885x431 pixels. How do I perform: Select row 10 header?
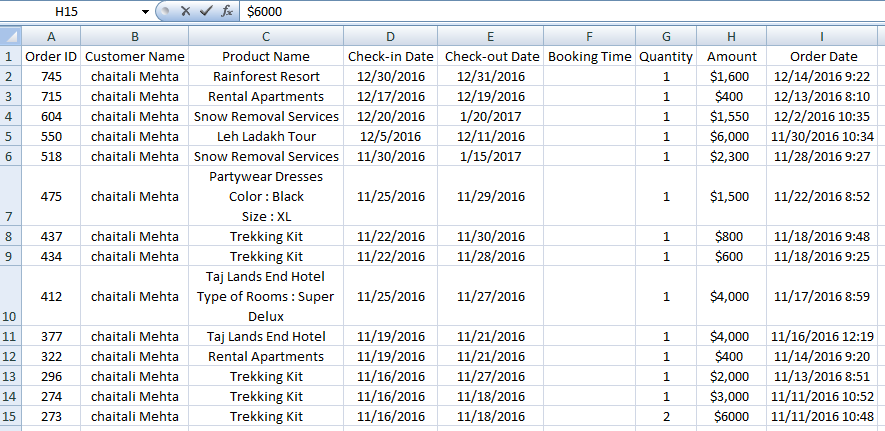click(11, 296)
